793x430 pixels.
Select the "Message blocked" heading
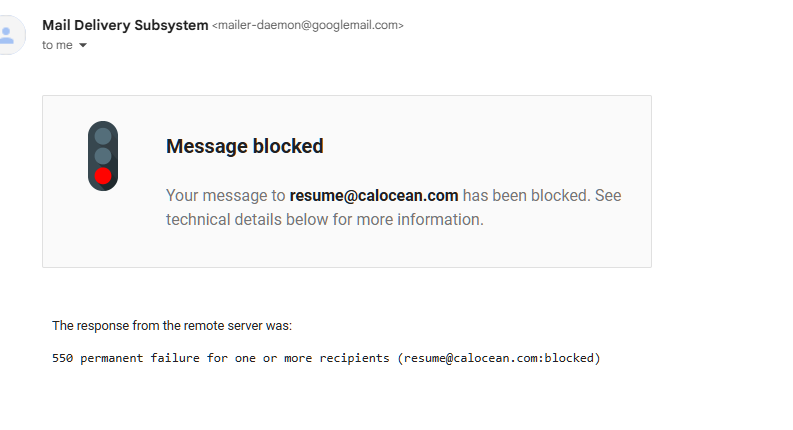pos(244,146)
